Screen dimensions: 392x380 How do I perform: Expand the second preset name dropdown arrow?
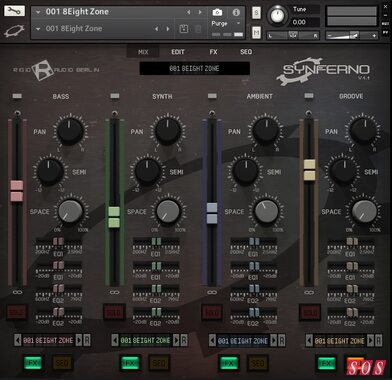click(38, 29)
